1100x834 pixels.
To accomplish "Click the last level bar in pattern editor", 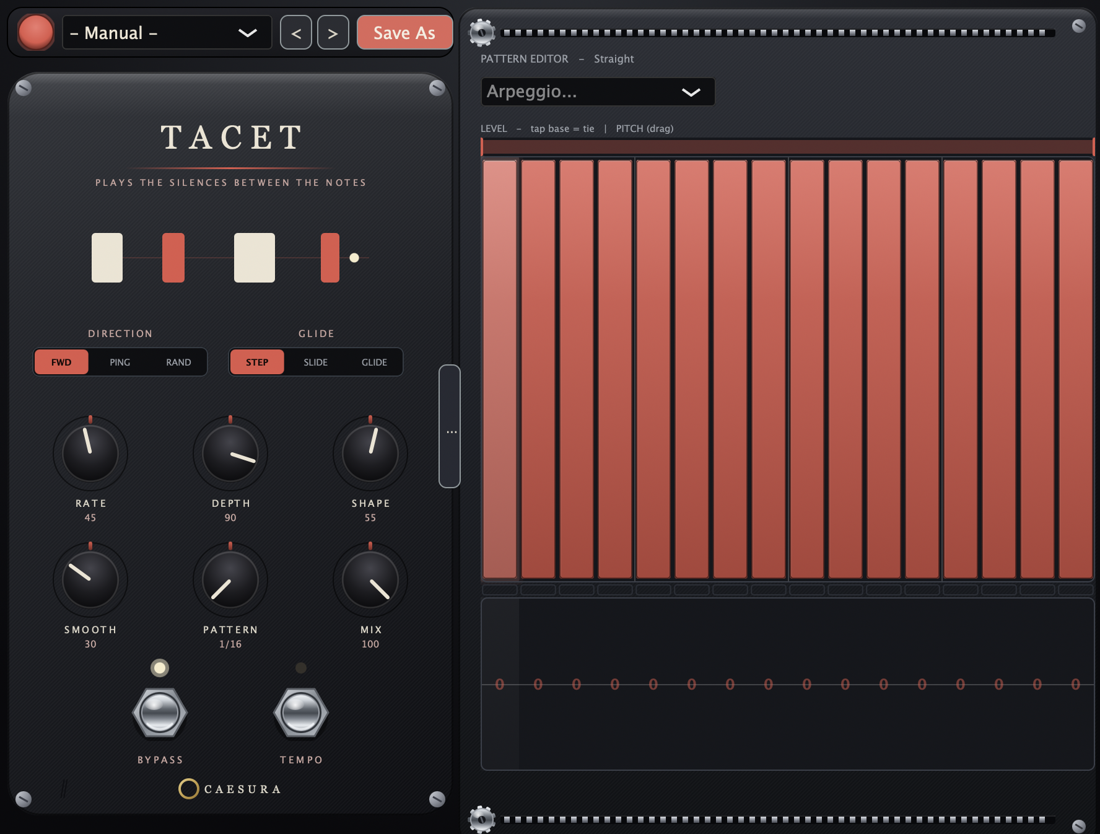I will pos(1075,369).
